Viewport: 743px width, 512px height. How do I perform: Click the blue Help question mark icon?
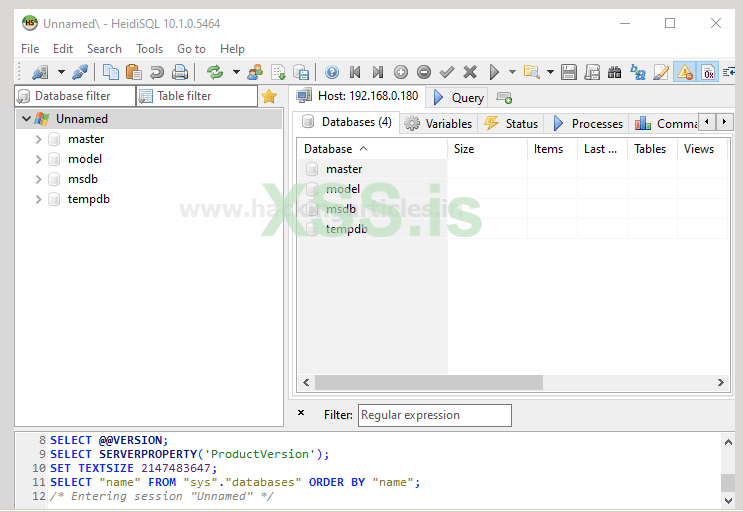(332, 72)
